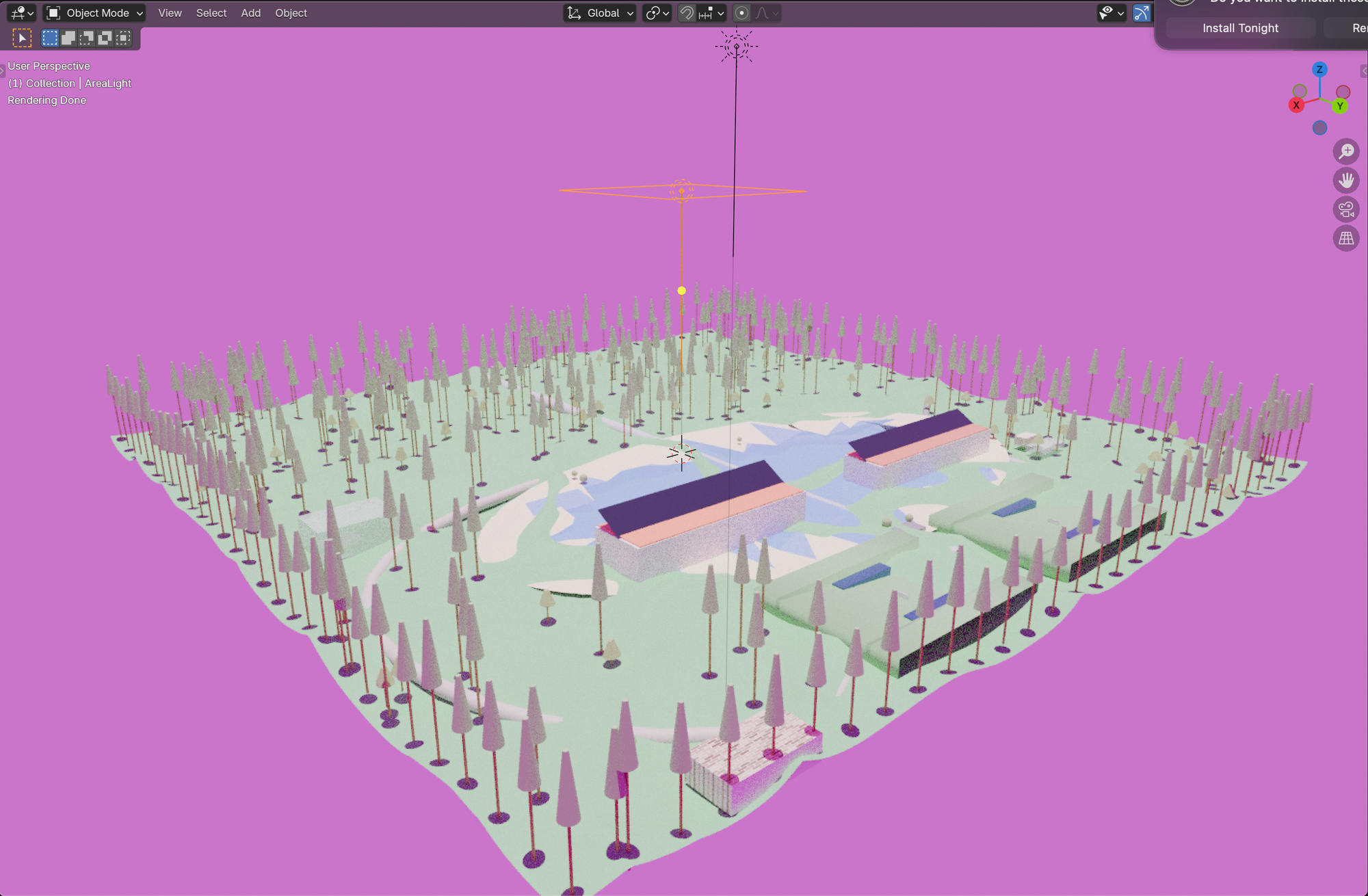Screen dimensions: 1368x896
Task: Click the Z axis on navigation gizmo
Action: 1319,69
